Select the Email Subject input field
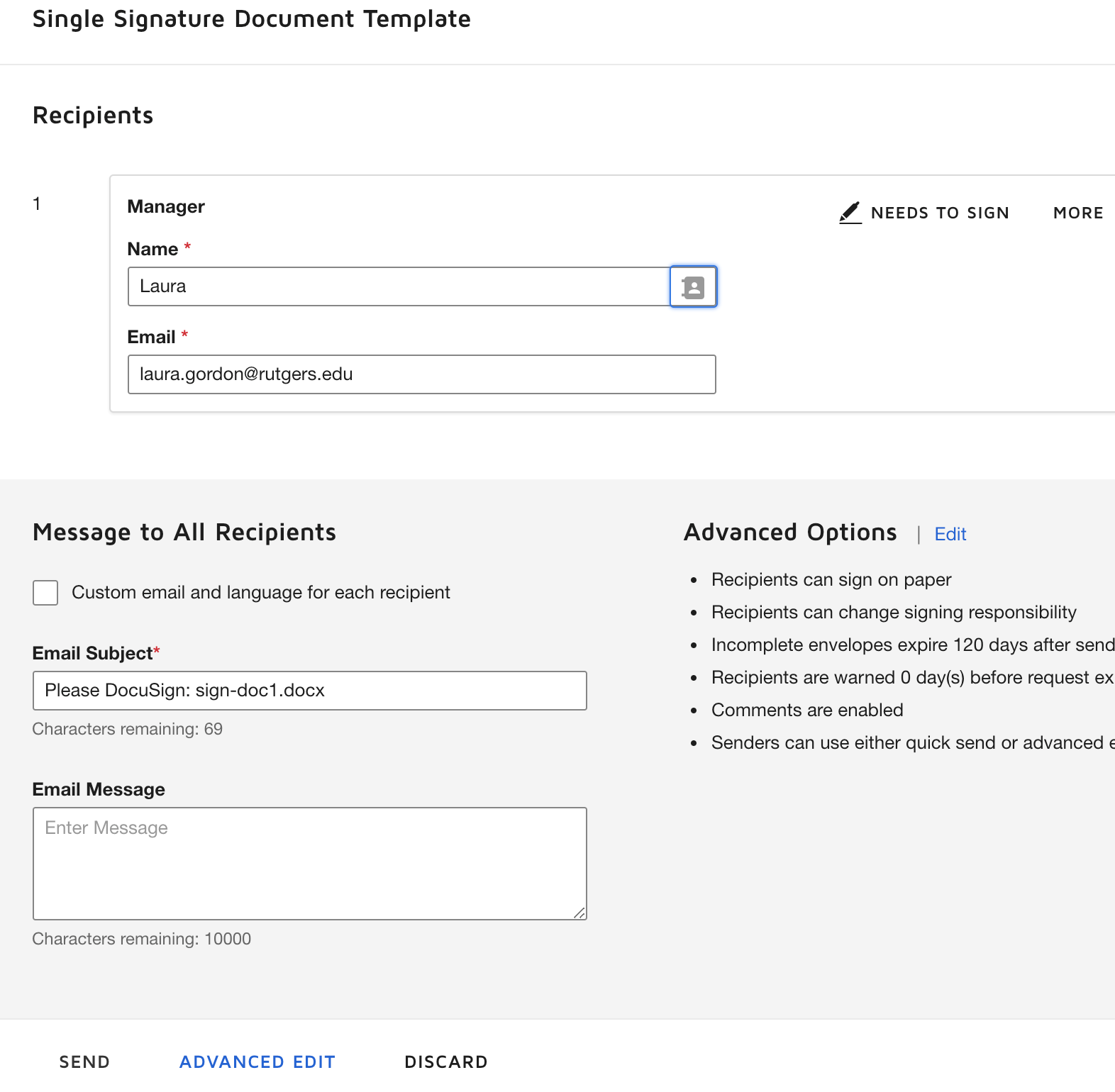The height and width of the screenshot is (1092, 1115). (310, 691)
